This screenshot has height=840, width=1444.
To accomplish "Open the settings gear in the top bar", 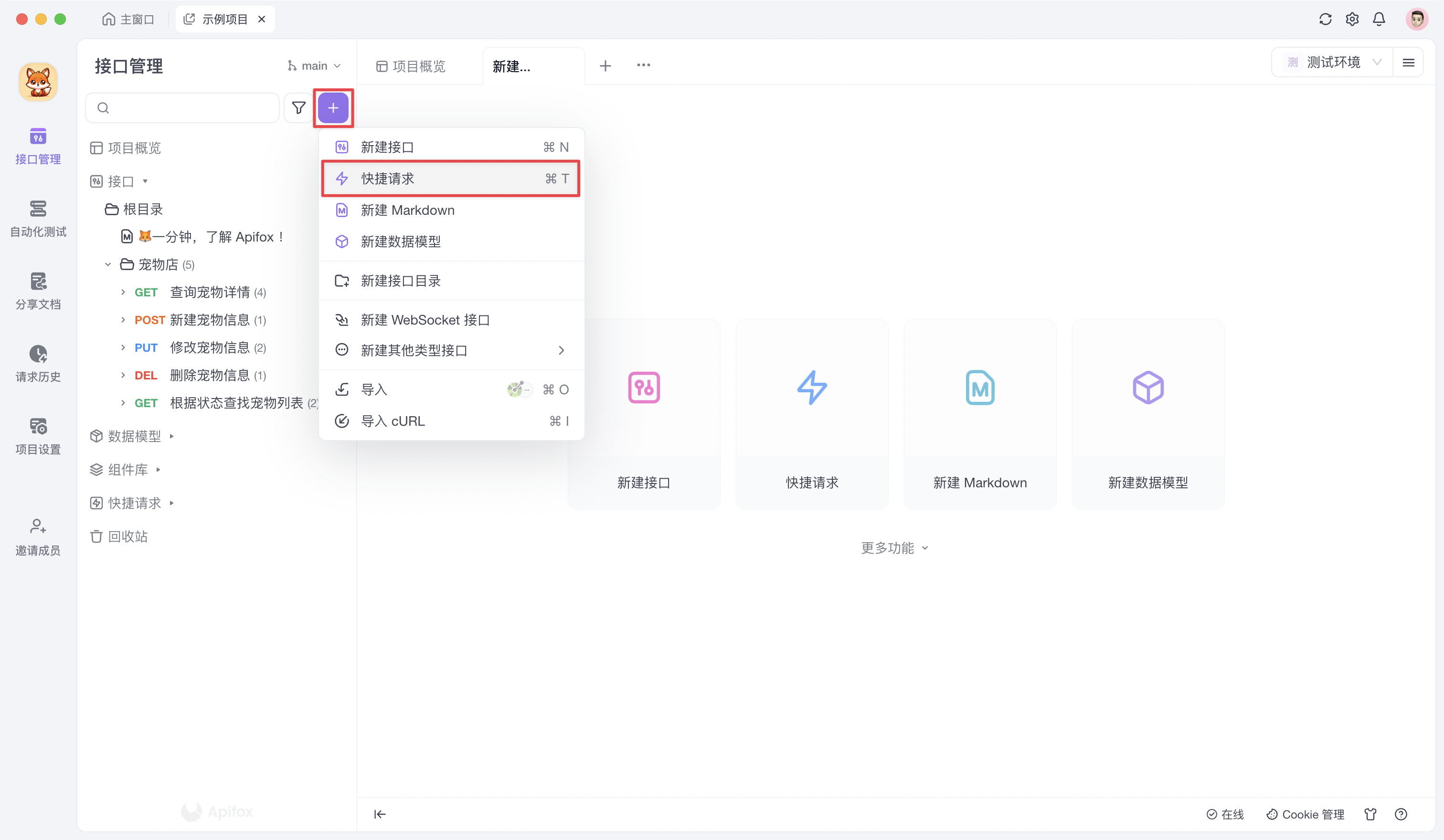I will pos(1352,19).
